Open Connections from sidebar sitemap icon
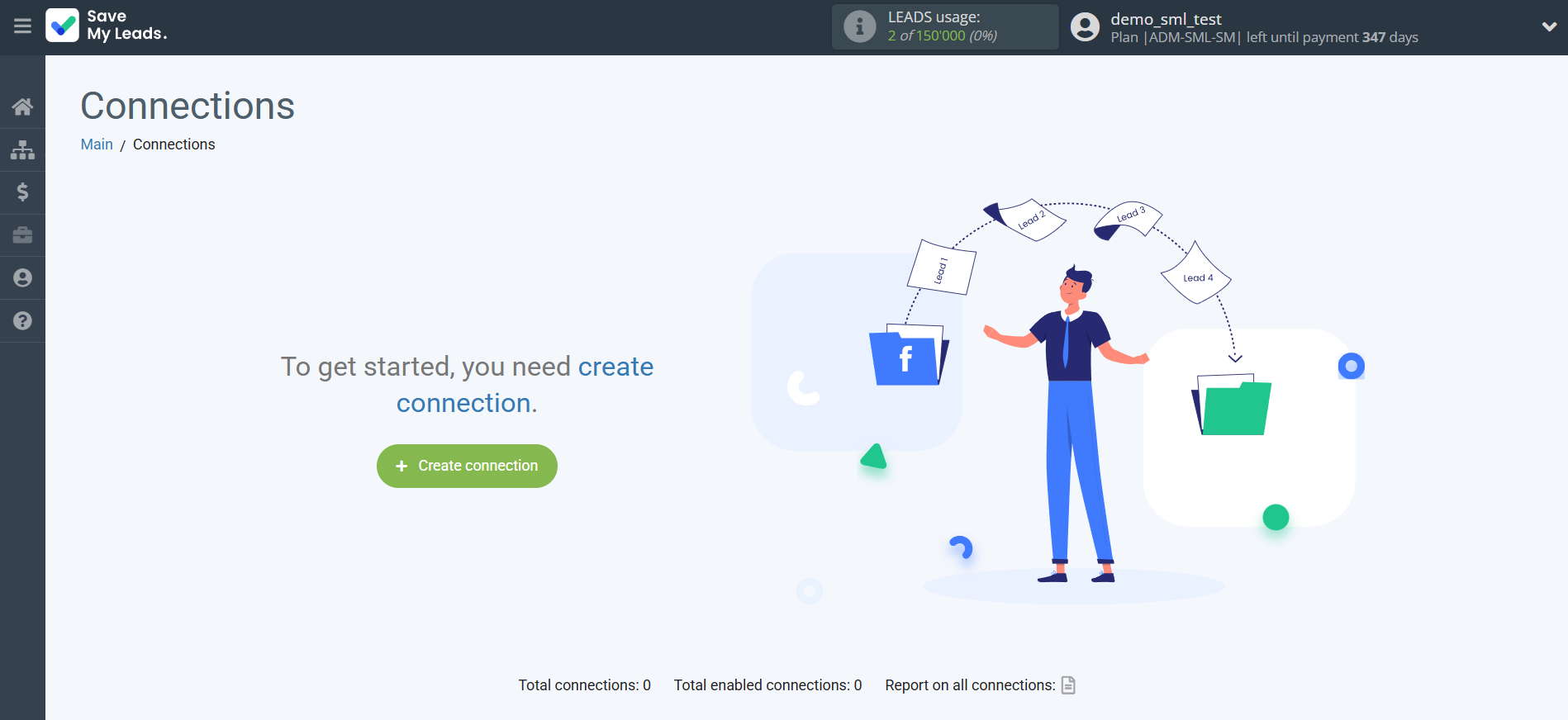The width and height of the screenshot is (1568, 720). (x=22, y=149)
